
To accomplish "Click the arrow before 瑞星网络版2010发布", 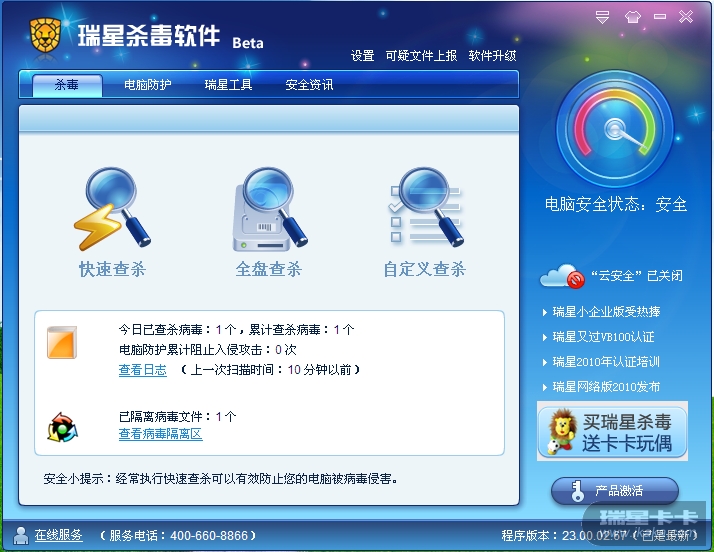I will point(545,388).
